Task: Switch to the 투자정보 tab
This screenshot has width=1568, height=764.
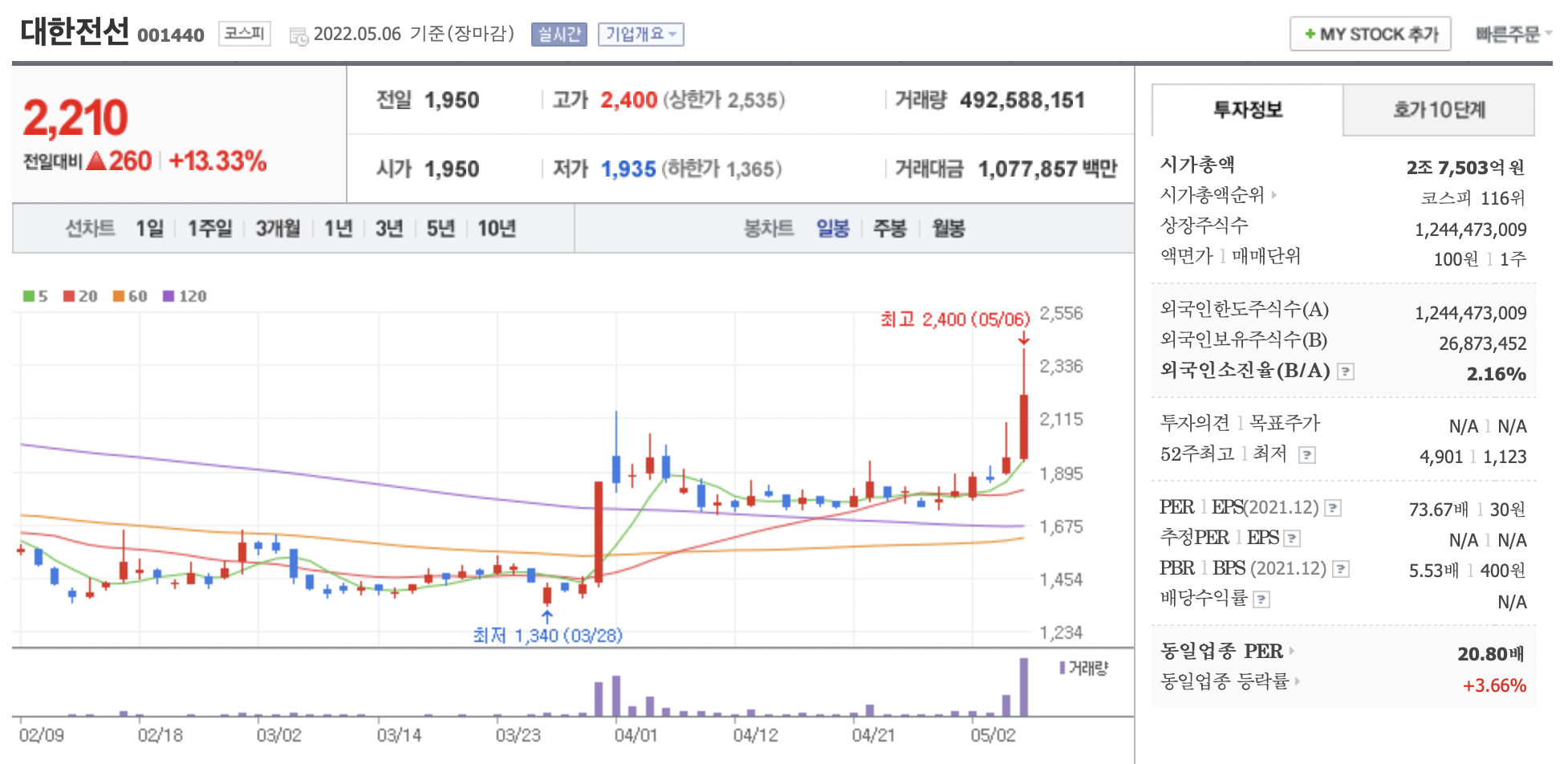Action: point(1248,110)
